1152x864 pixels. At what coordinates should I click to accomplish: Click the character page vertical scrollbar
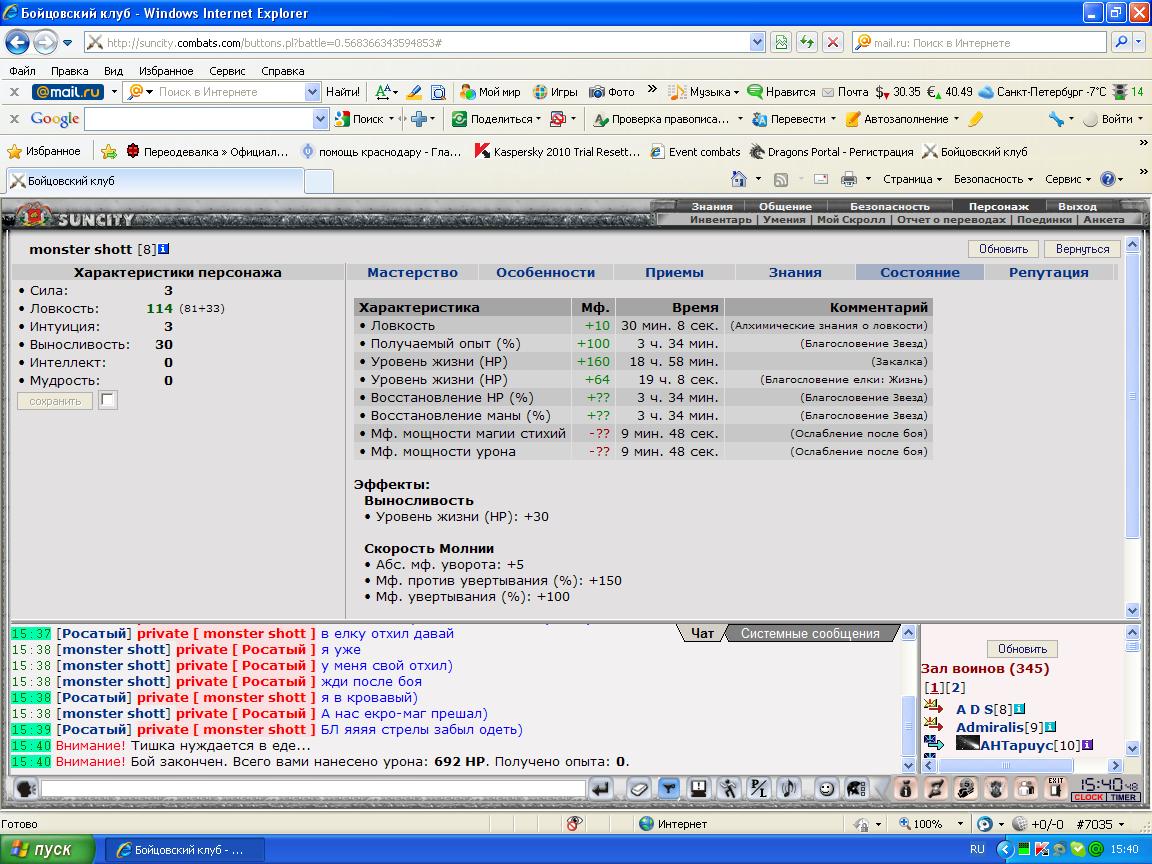click(1131, 427)
